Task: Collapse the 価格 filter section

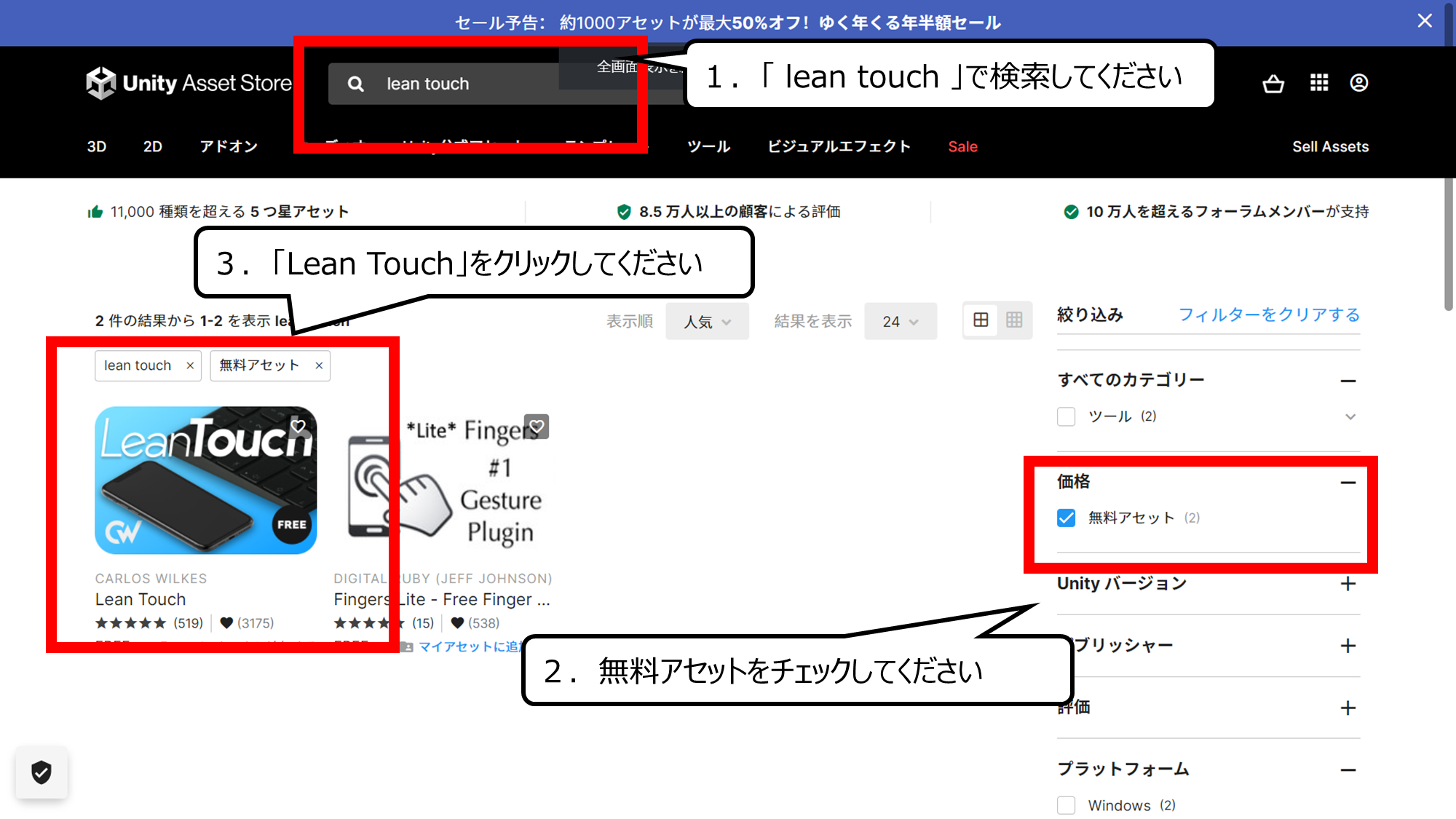Action: click(1348, 482)
